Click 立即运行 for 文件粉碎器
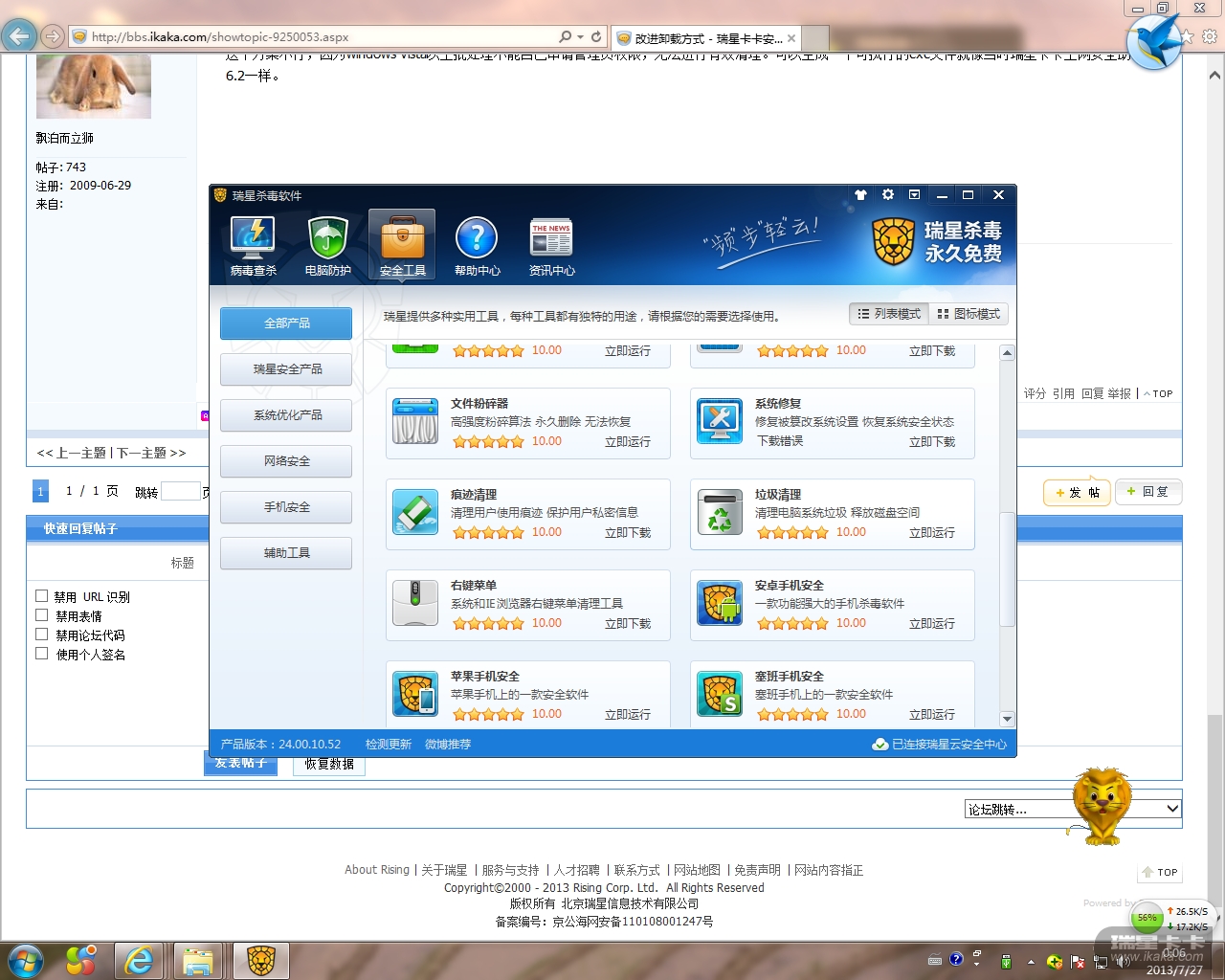This screenshot has height=980, width=1225. (x=628, y=442)
